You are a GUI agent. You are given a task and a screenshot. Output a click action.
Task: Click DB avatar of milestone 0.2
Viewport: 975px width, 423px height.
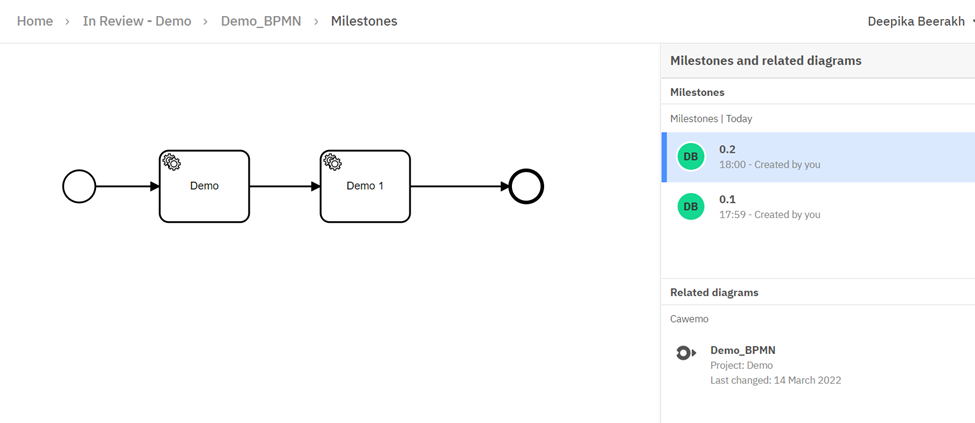pos(691,157)
